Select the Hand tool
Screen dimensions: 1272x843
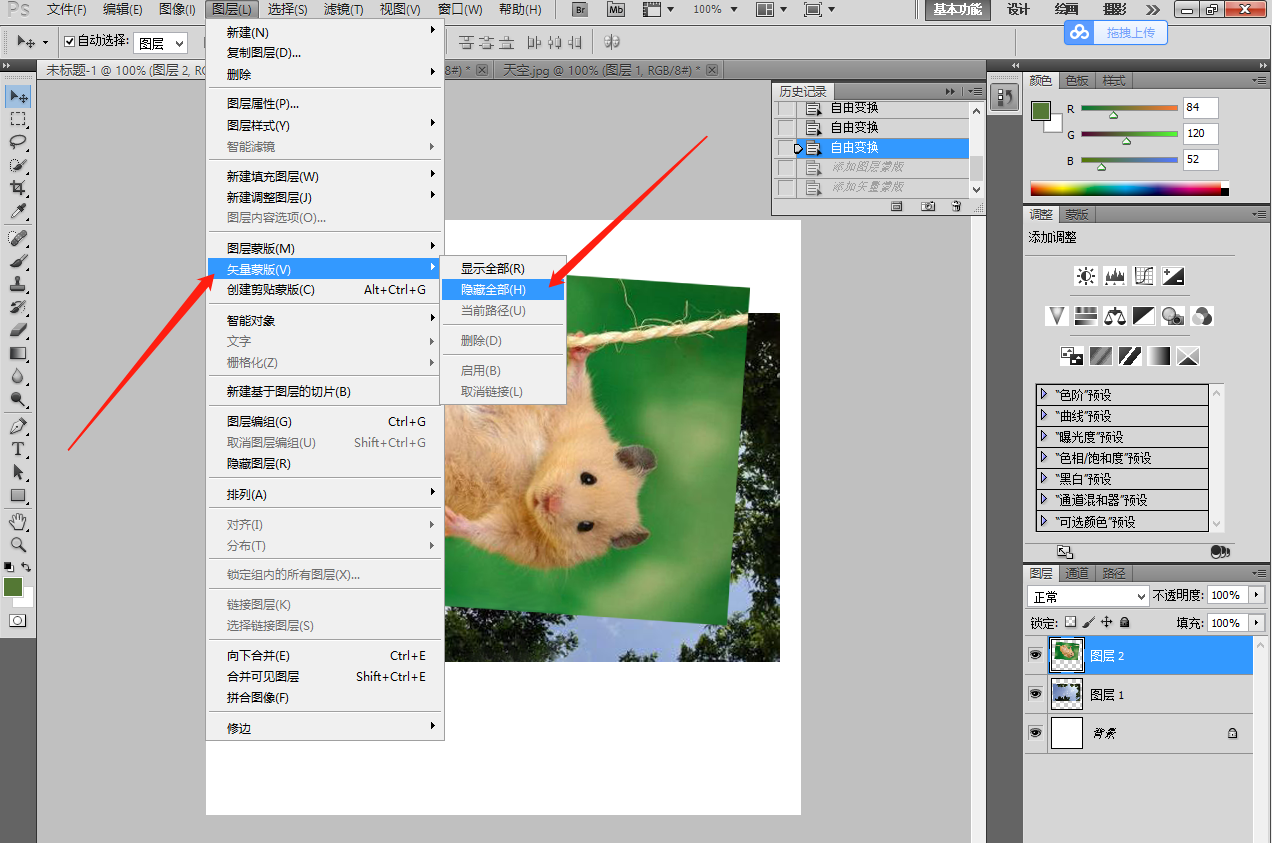(x=18, y=522)
